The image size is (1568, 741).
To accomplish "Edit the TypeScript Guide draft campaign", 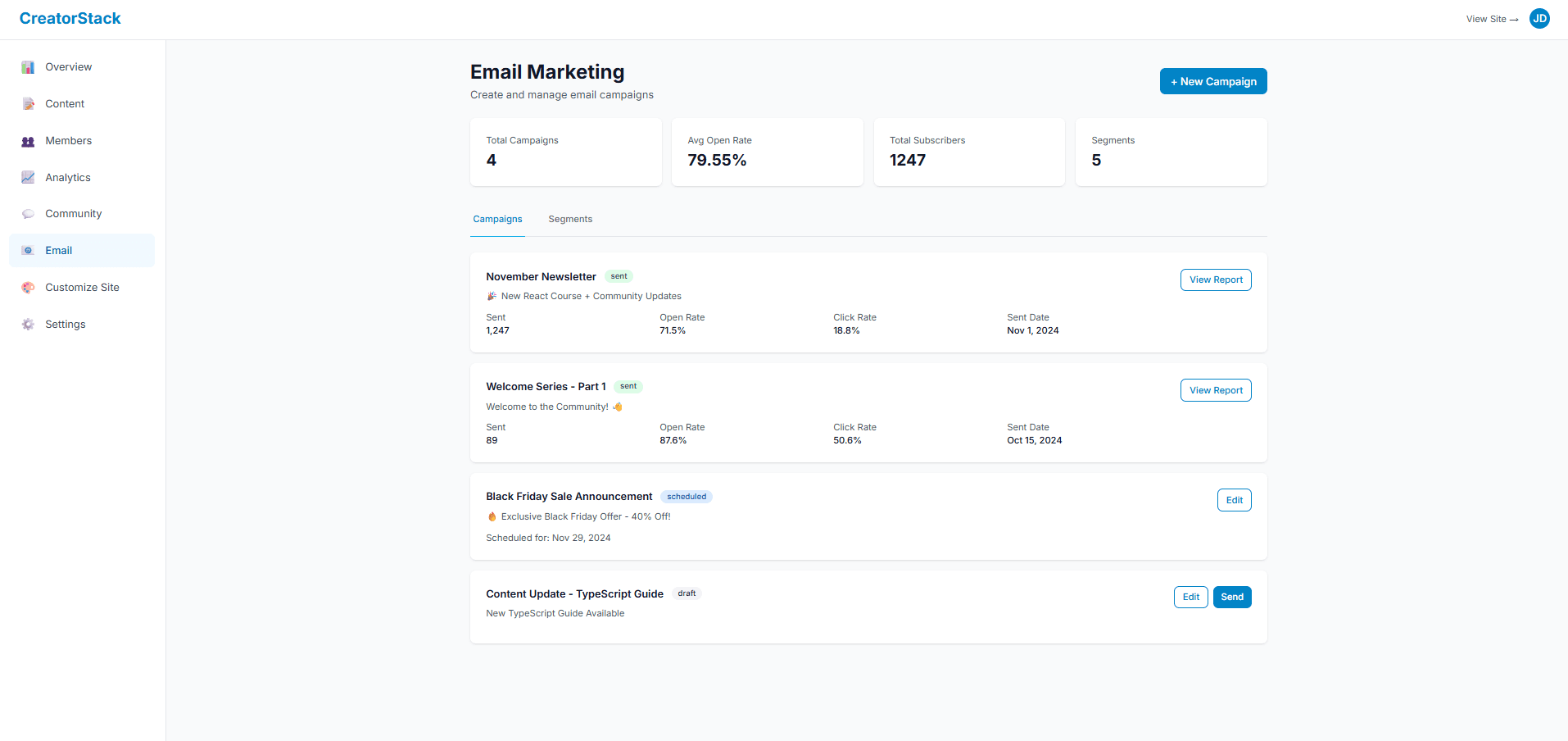I will tap(1190, 597).
